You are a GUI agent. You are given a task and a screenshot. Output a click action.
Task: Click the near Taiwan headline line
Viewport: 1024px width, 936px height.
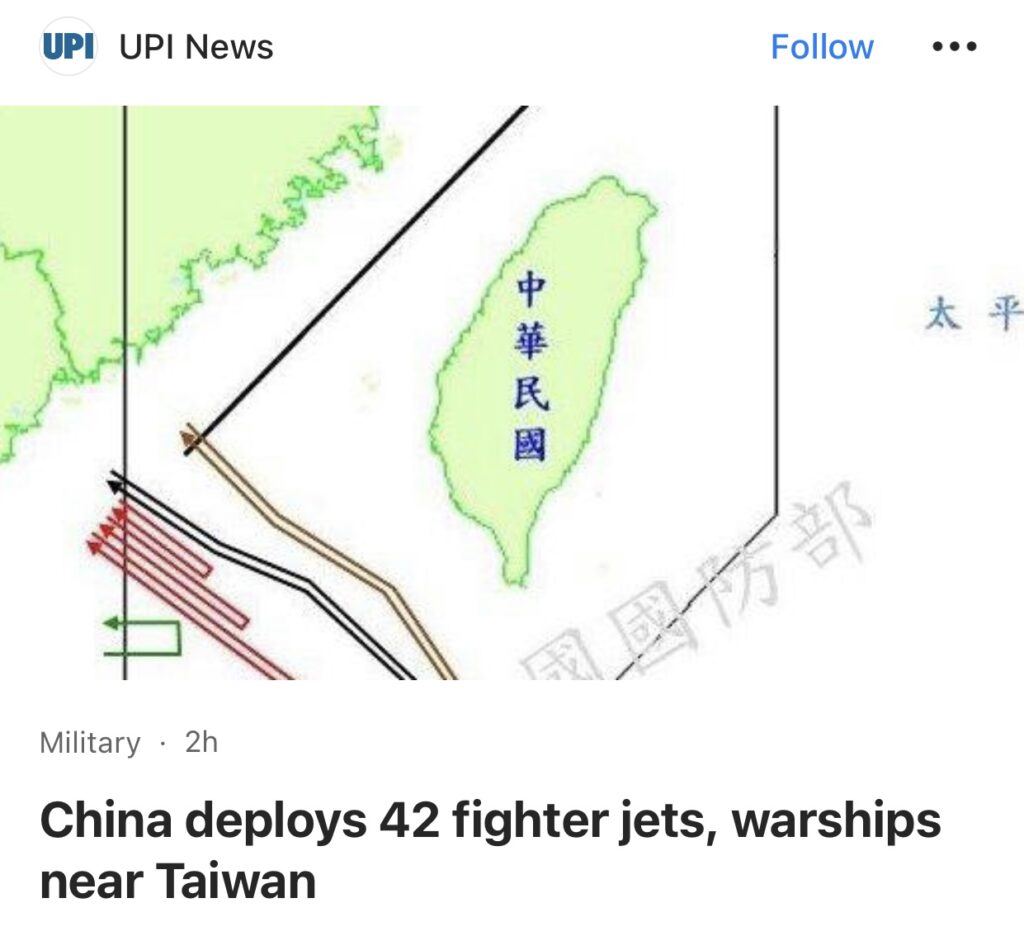(x=178, y=880)
